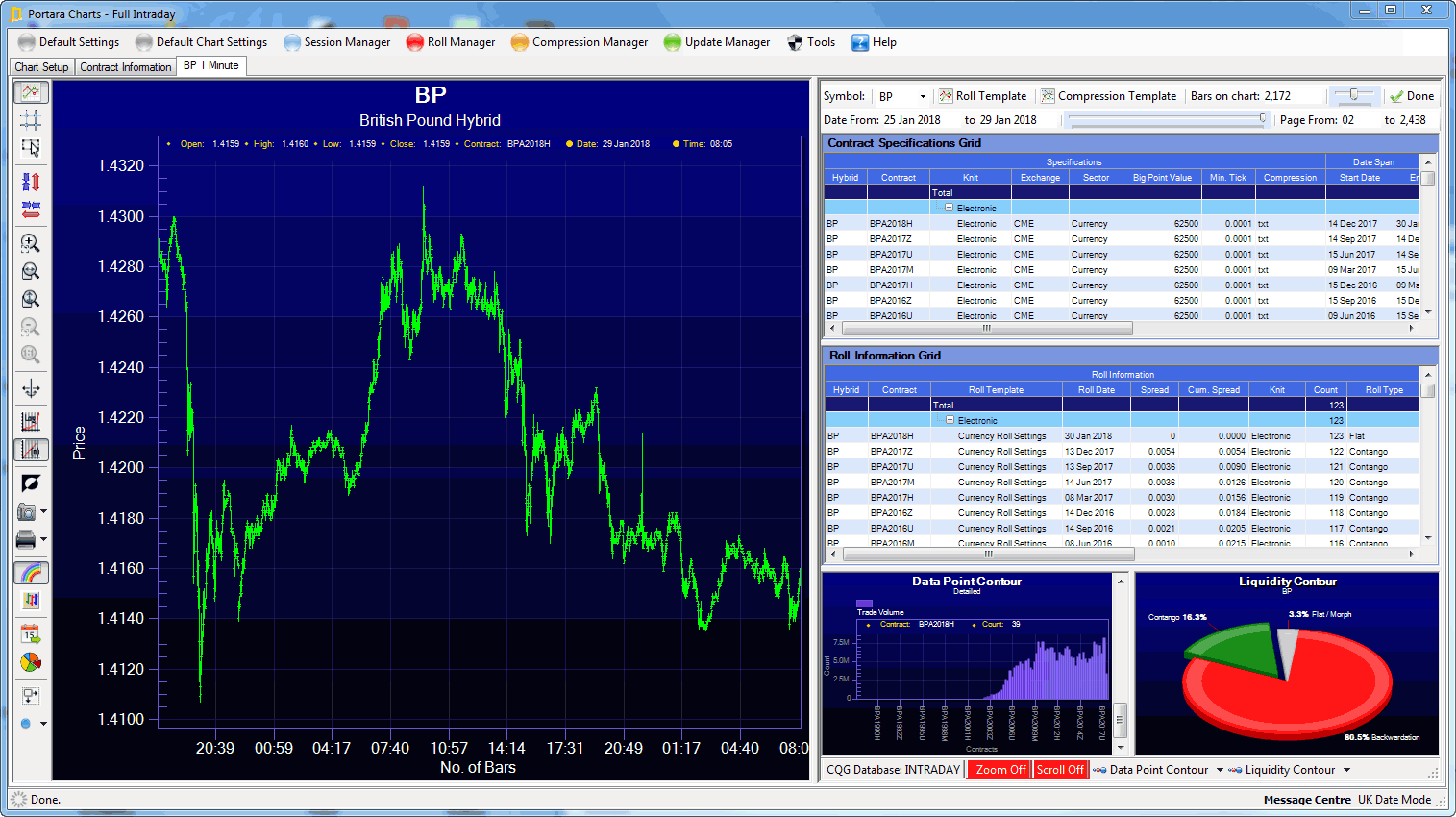This screenshot has height=817, width=1456.
Task: Click the black leaf-shaped icon
Action: 31,483
